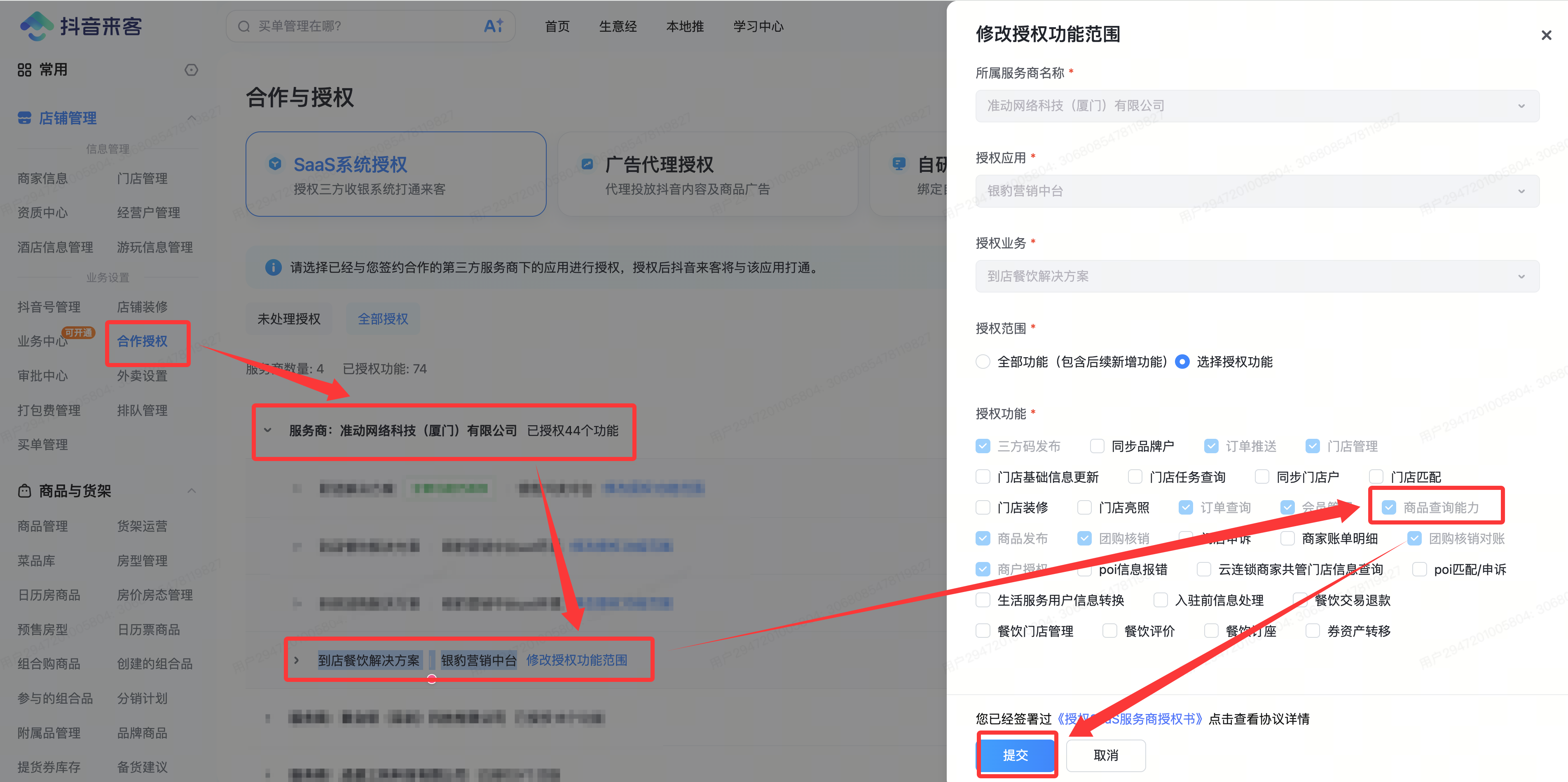The height and width of the screenshot is (782, 1568).
Task: Open 门店管理 in the sidebar
Action: (x=143, y=178)
